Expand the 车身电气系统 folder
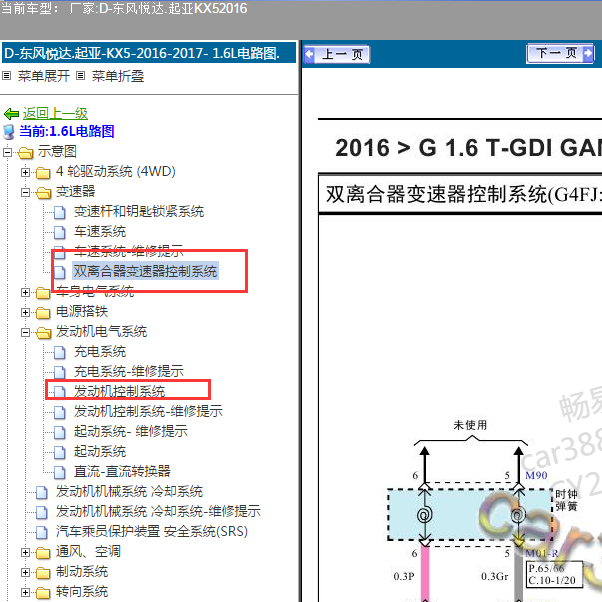 point(25,293)
